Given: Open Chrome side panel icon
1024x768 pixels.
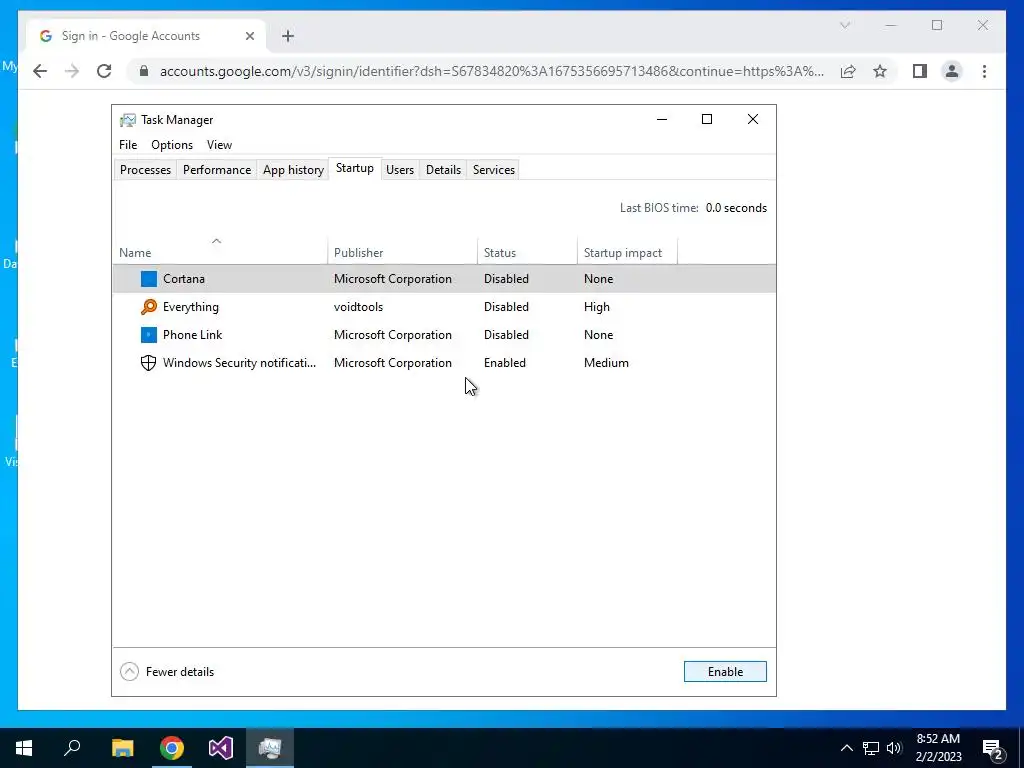Looking at the screenshot, I should [x=920, y=71].
